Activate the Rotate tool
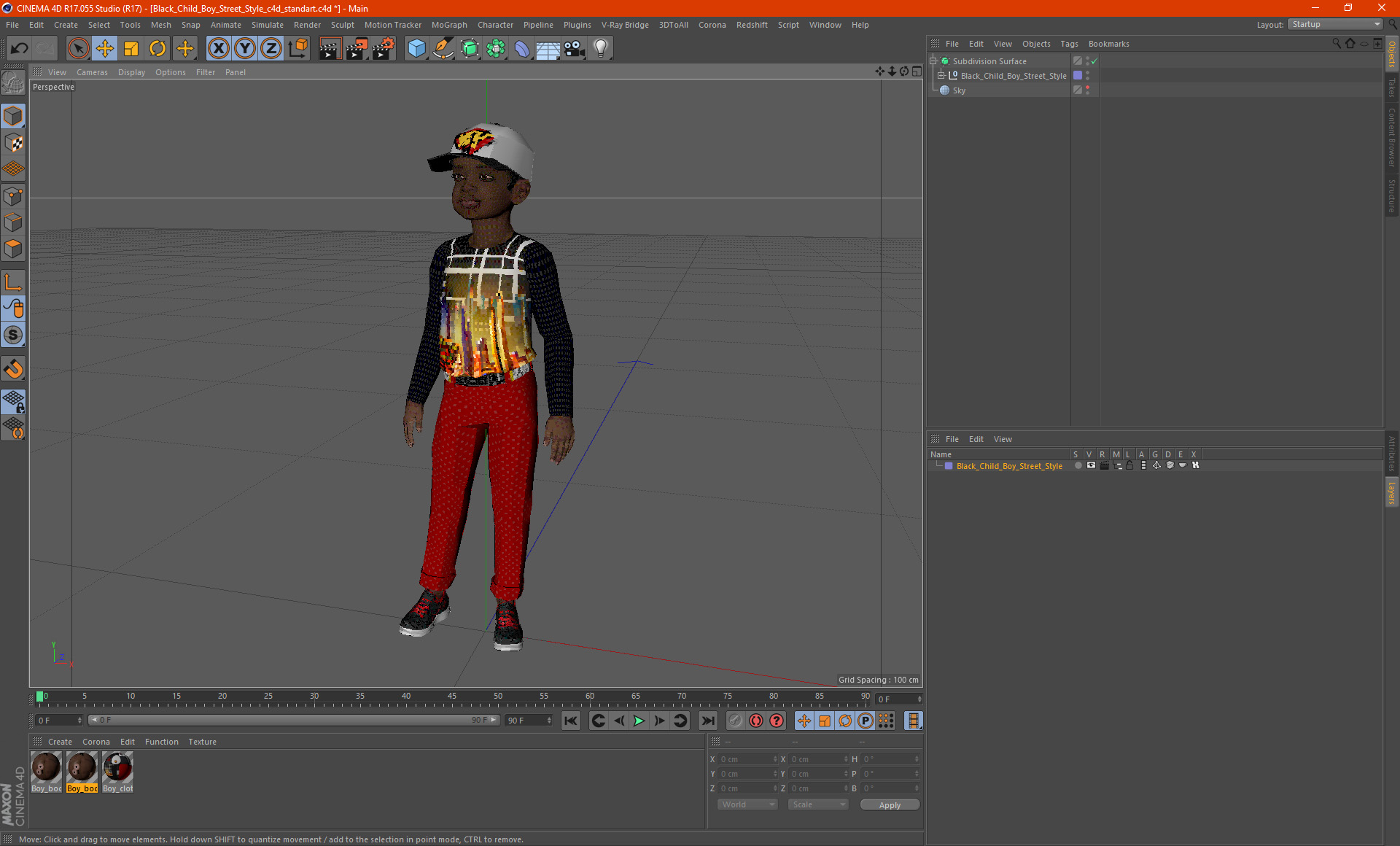The image size is (1400, 846). point(157,48)
